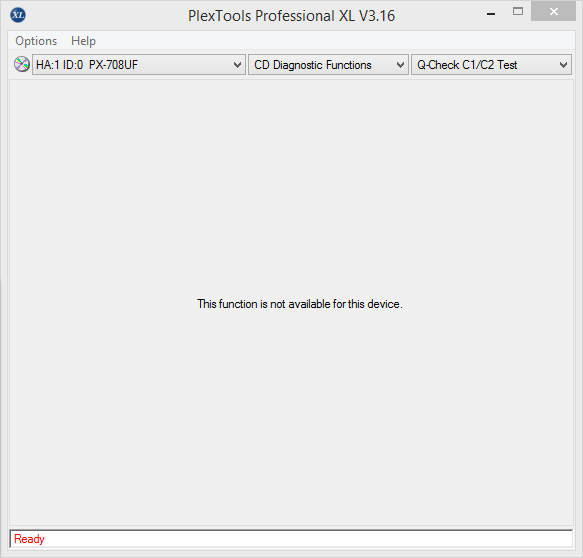
Task: Open the Help menu
Action: 83,41
